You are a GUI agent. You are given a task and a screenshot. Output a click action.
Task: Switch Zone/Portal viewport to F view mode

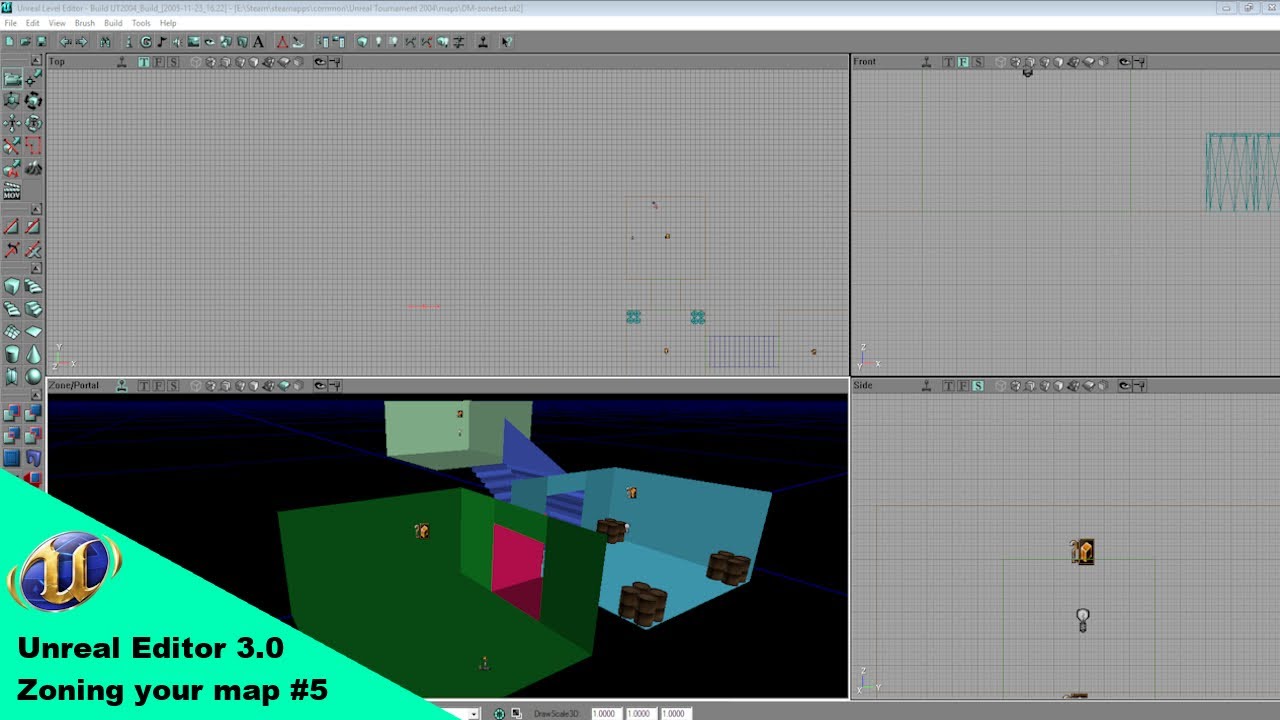(158, 385)
